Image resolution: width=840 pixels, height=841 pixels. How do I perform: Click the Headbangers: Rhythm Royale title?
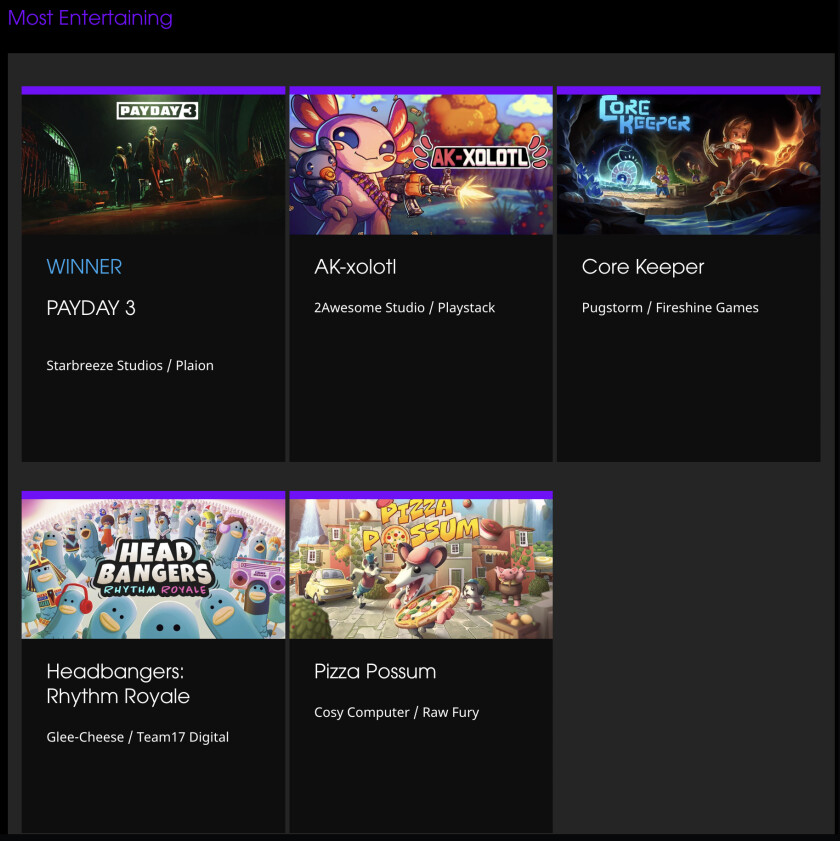(118, 684)
